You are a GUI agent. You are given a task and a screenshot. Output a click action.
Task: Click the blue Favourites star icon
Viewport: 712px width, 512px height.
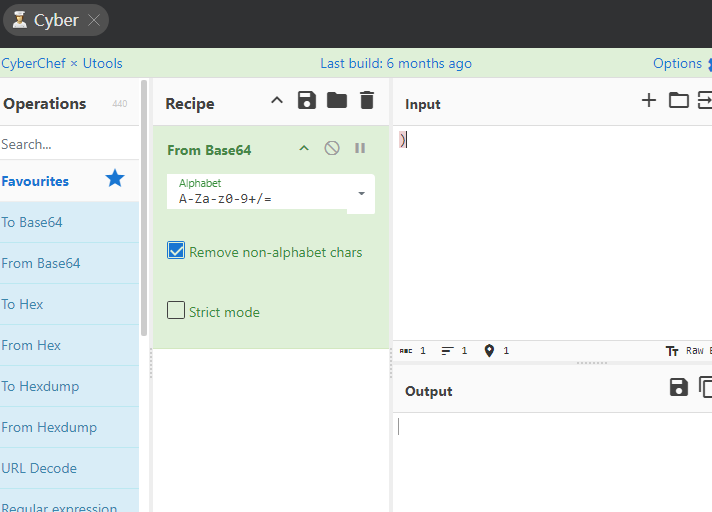coord(115,178)
